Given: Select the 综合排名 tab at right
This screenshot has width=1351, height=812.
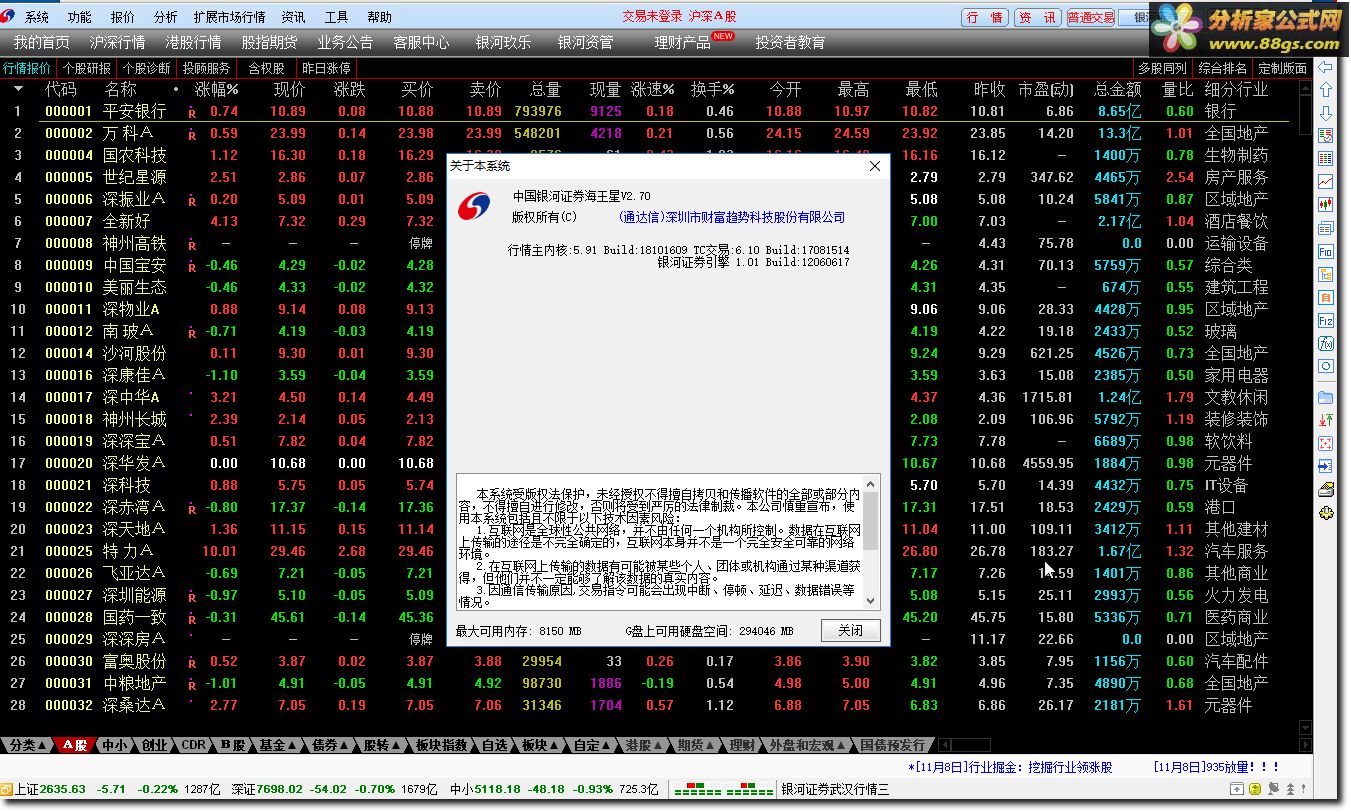Looking at the screenshot, I should [1223, 69].
